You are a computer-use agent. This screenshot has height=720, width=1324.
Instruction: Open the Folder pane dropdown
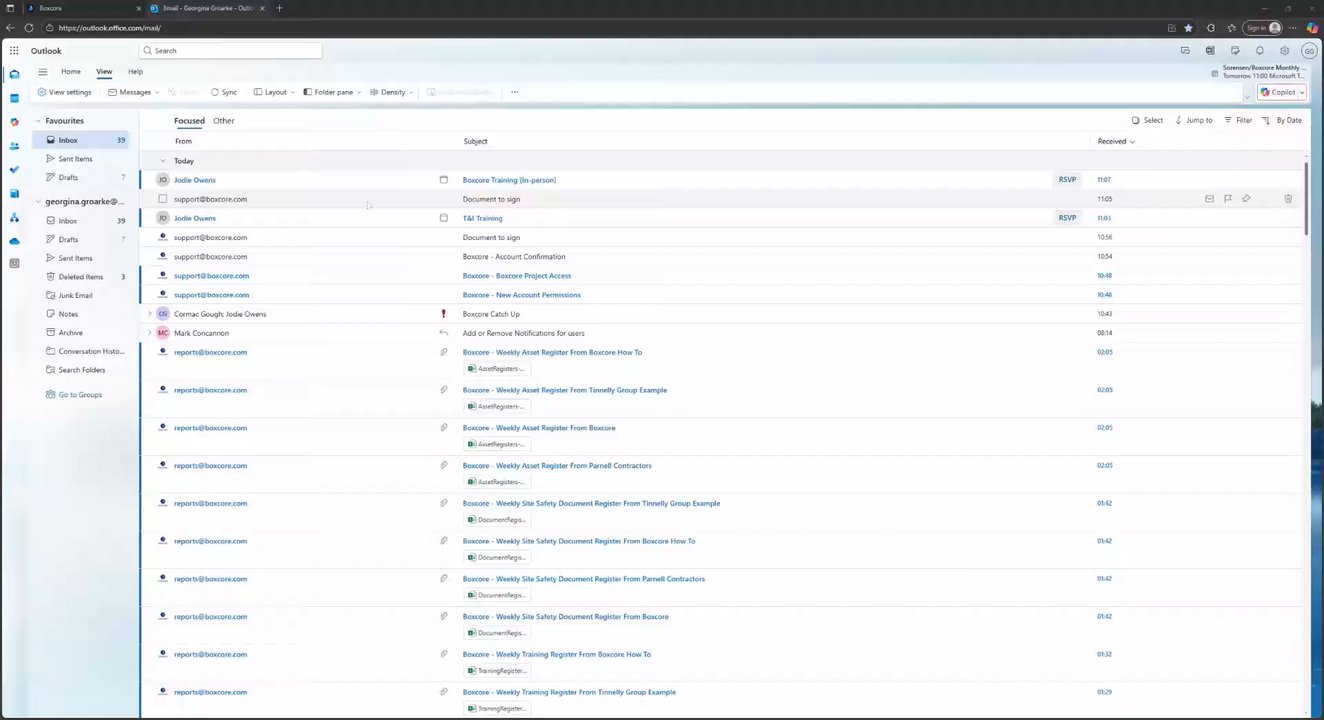(332, 92)
